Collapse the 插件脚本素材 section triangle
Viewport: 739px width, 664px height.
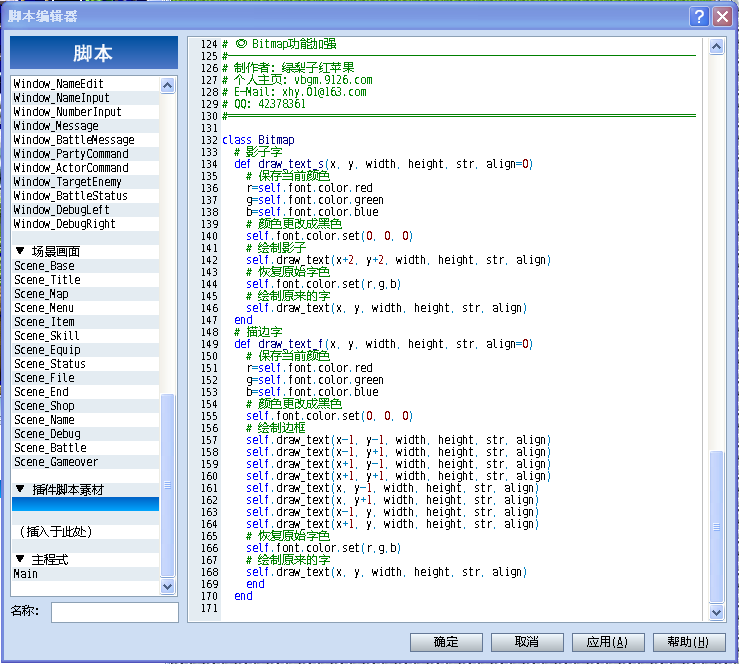point(20,489)
